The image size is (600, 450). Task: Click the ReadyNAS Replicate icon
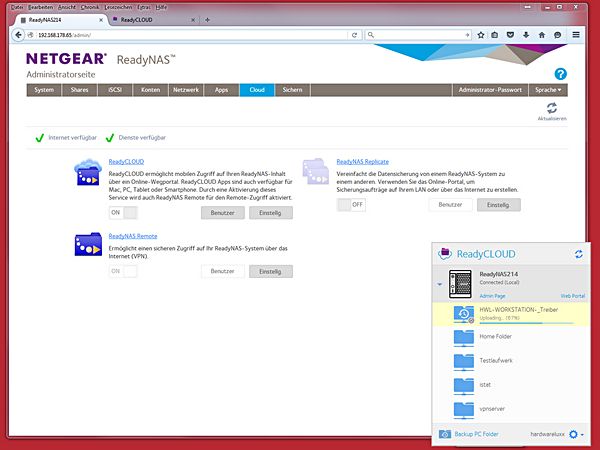pyautogui.click(x=316, y=171)
